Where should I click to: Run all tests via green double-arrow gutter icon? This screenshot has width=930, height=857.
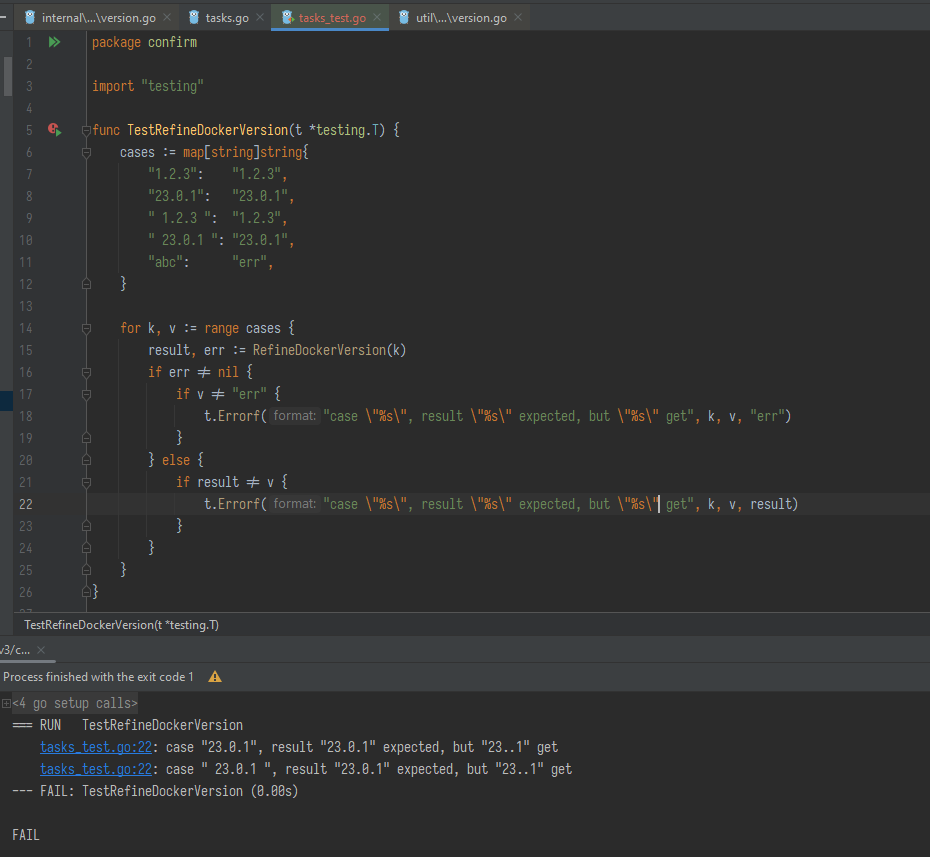point(55,42)
